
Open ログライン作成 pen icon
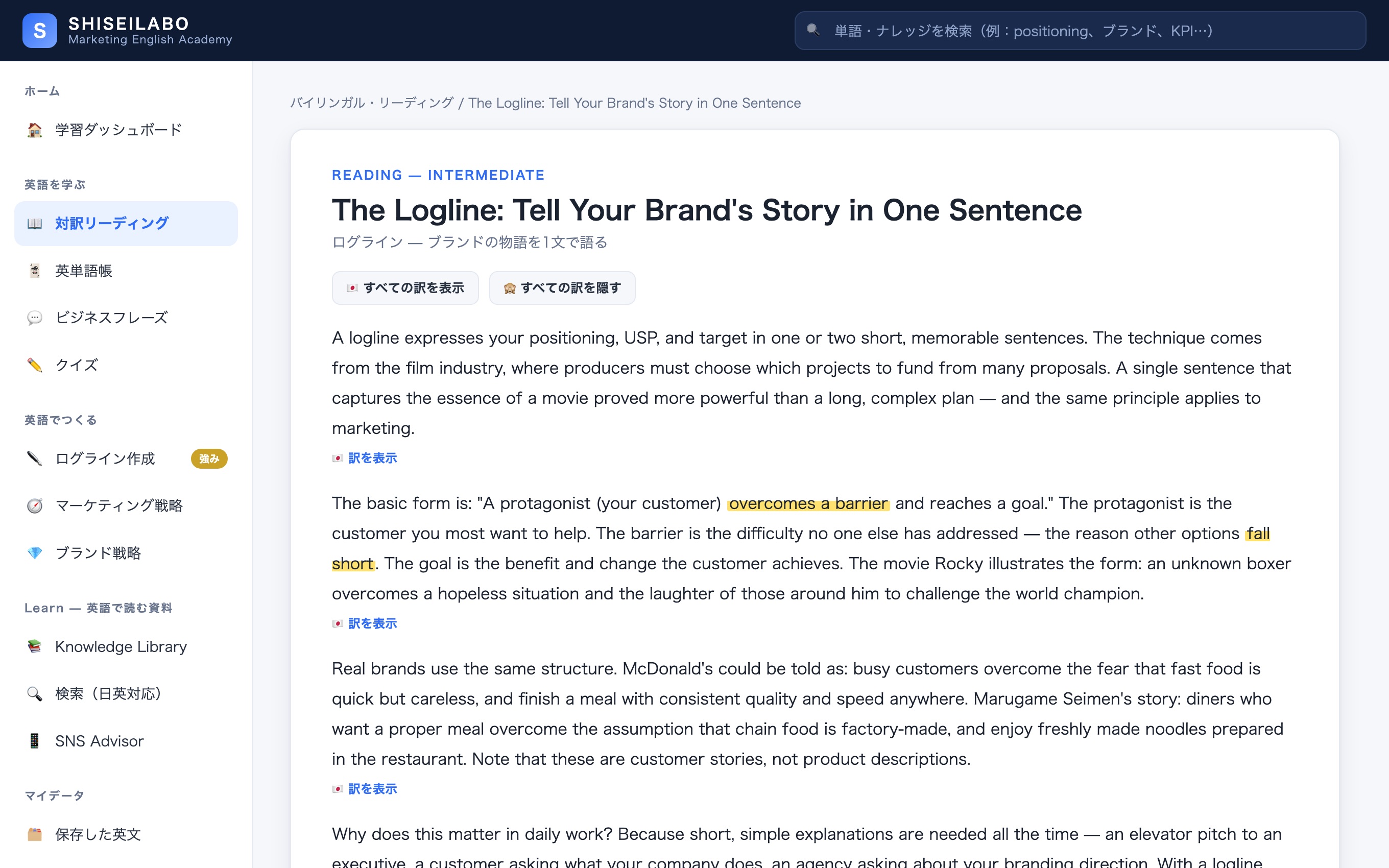[x=34, y=458]
